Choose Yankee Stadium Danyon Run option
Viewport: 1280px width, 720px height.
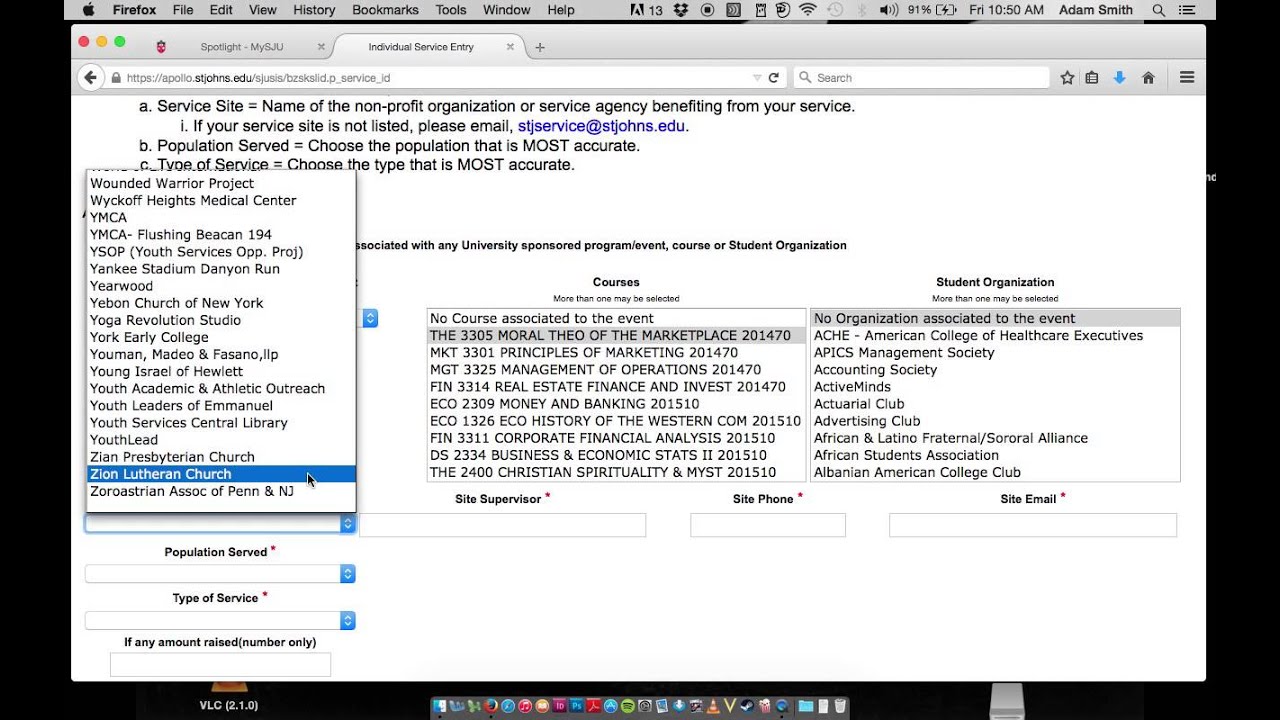221,269
